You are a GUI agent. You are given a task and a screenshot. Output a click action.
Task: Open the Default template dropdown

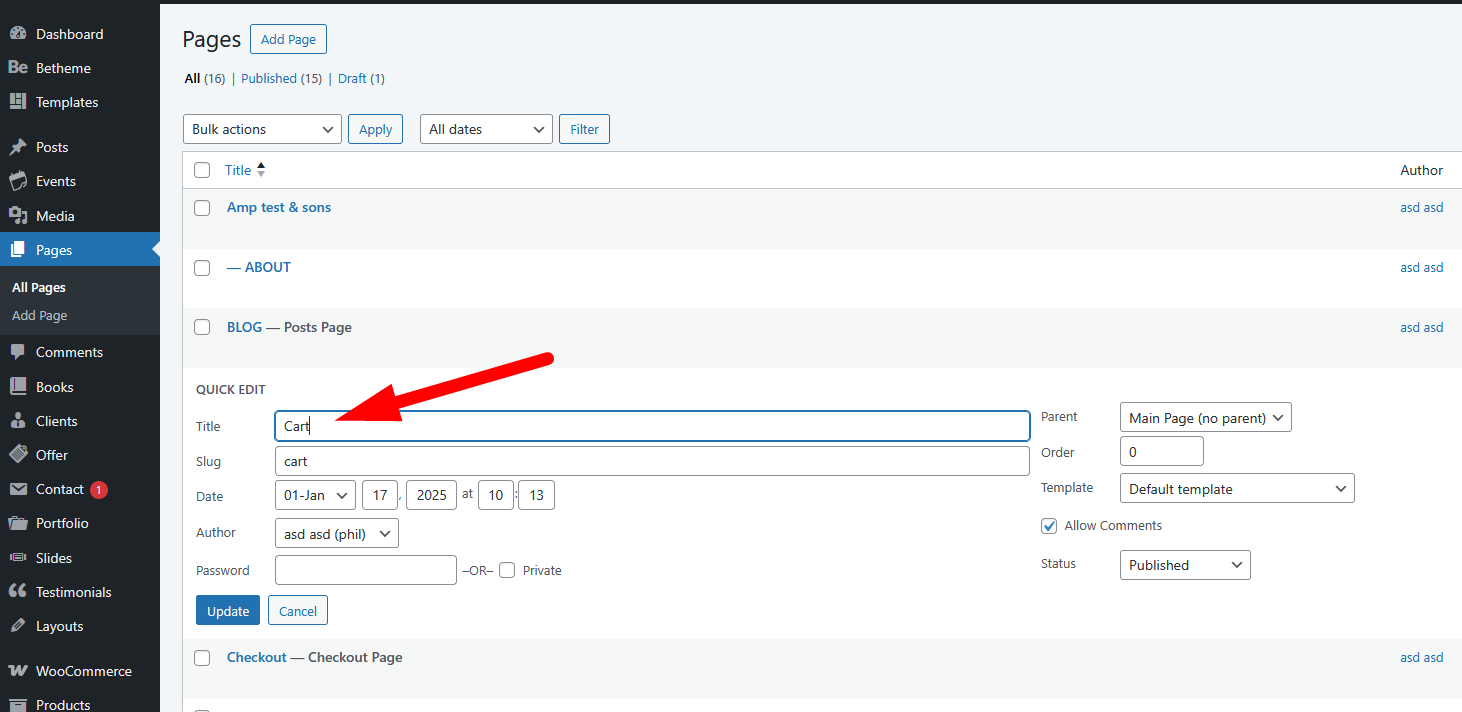(1236, 489)
